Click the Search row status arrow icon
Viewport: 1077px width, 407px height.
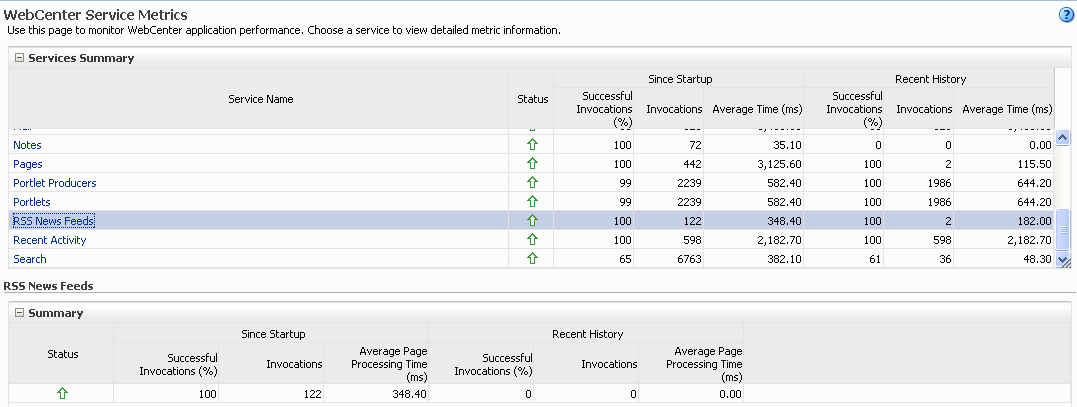click(x=532, y=259)
